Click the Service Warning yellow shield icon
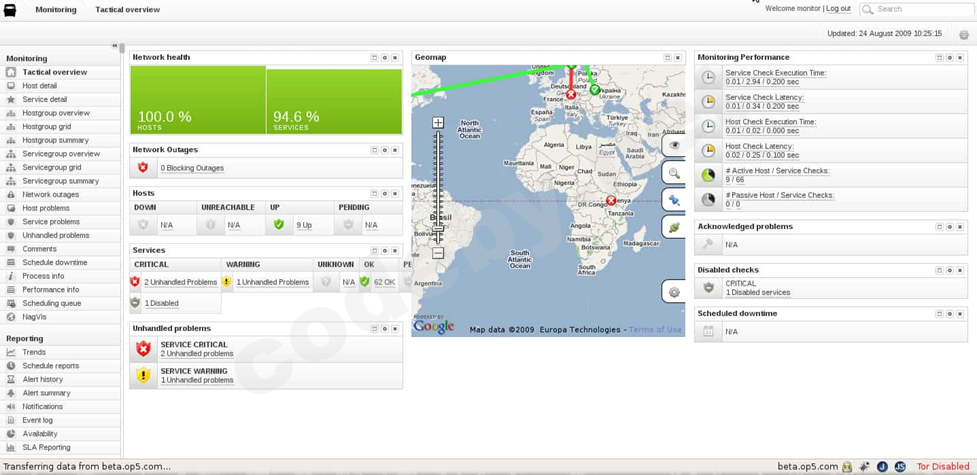The image size is (977, 475). pyautogui.click(x=143, y=375)
